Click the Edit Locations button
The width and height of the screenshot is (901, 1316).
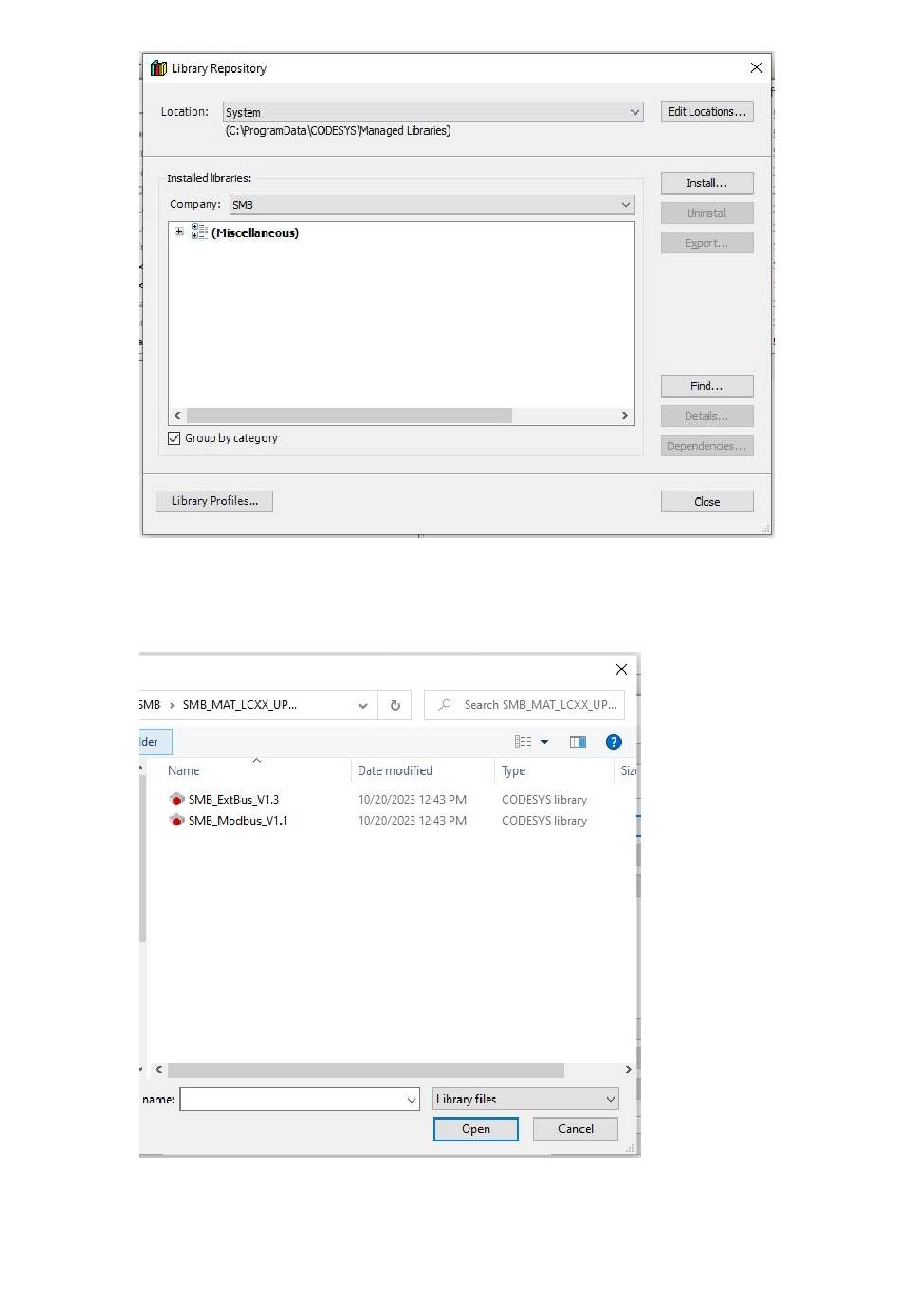coord(707,112)
